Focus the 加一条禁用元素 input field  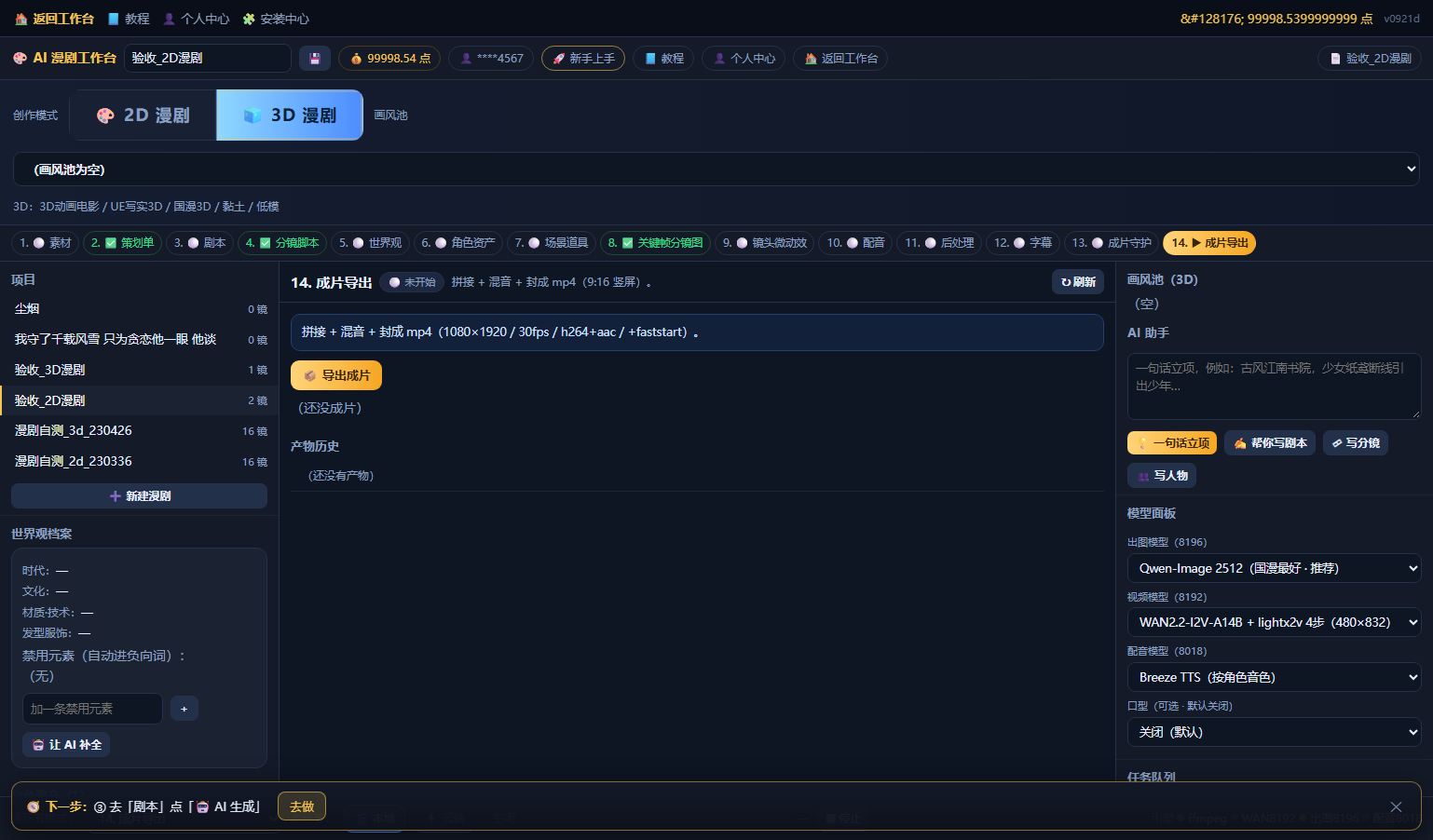pyautogui.click(x=92, y=709)
